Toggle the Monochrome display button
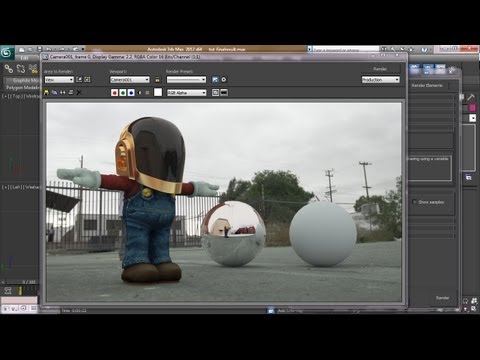The height and width of the screenshot is (360, 480). coord(147,93)
